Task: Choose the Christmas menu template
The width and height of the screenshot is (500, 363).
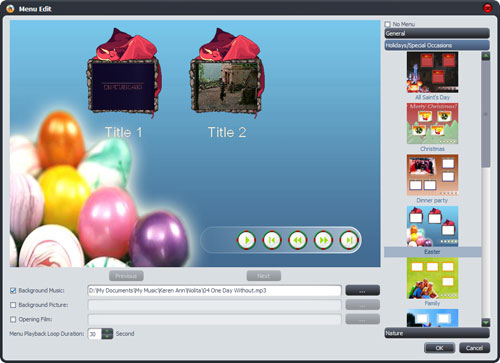Action: 432,124
